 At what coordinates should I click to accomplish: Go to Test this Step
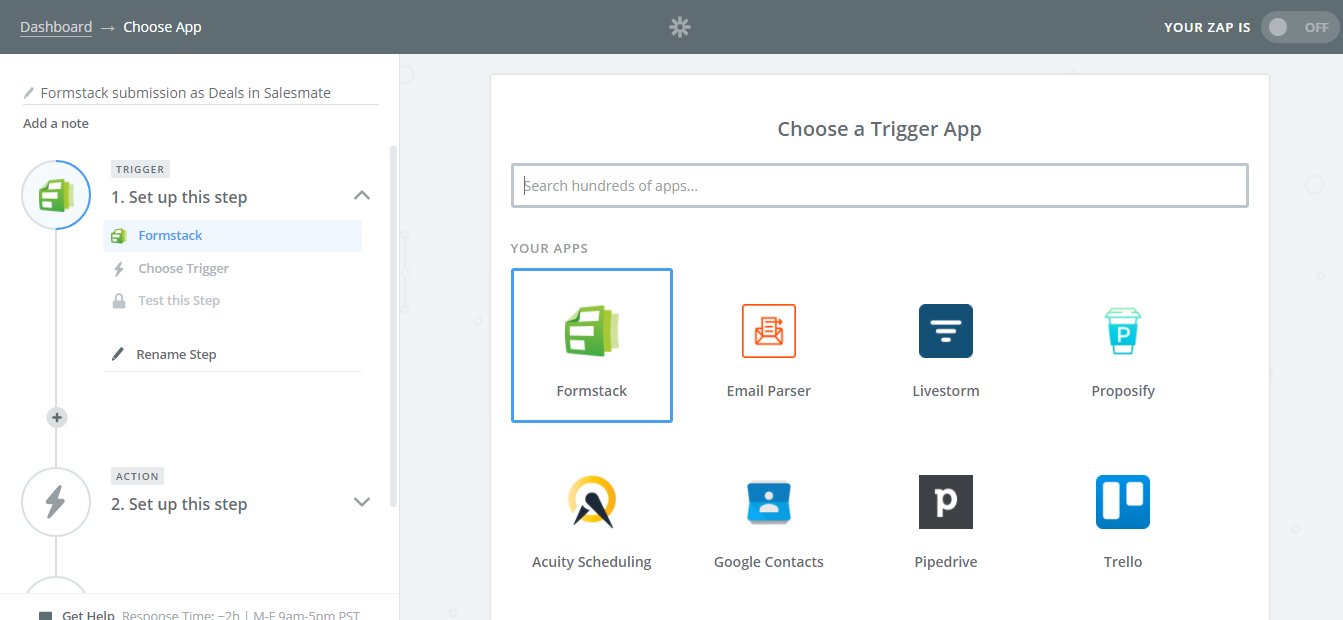pyautogui.click(x=179, y=301)
